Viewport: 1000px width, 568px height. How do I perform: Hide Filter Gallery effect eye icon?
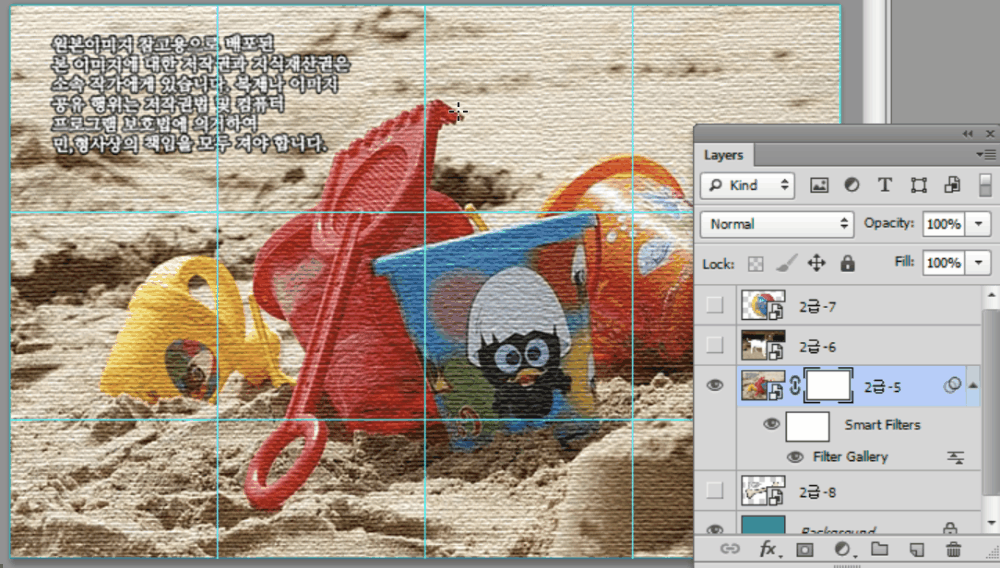tap(795, 457)
